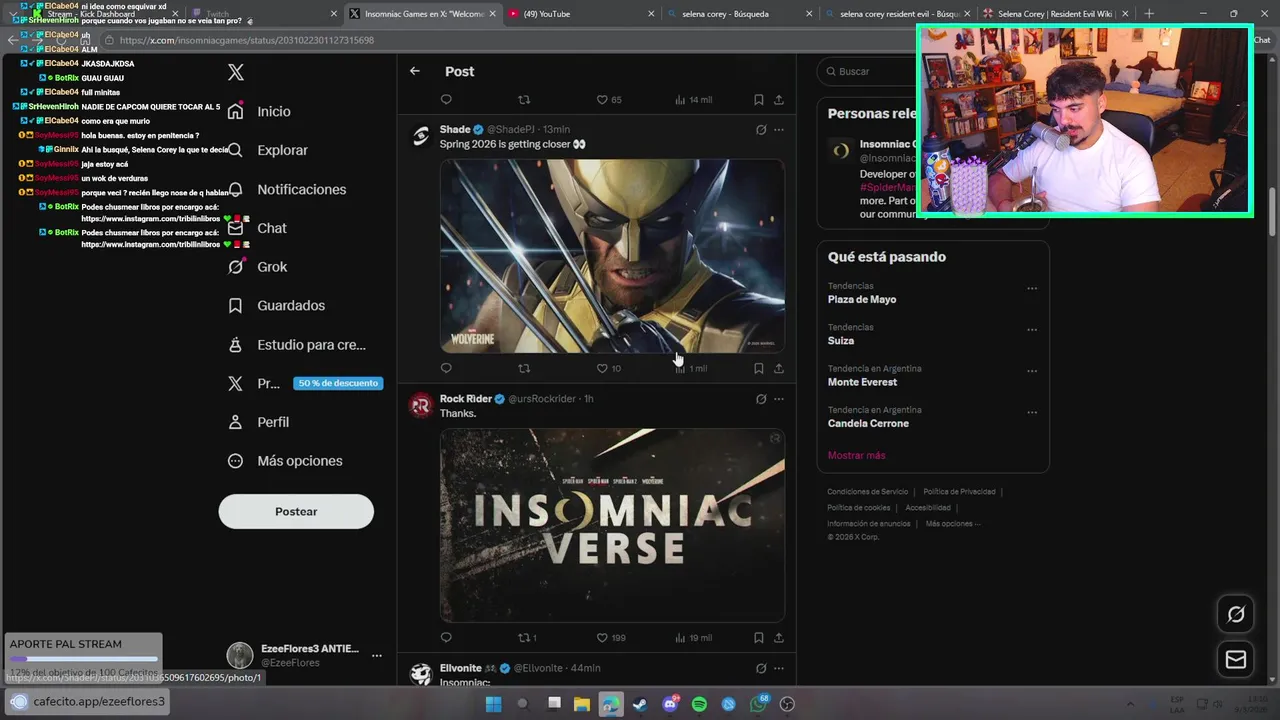Open more options for Suiza trend
The width and height of the screenshot is (1280, 720).
tap(1032, 330)
